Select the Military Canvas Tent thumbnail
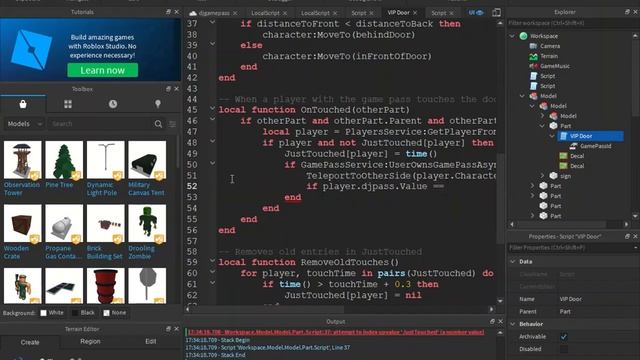The width and height of the screenshot is (640, 360). (147, 160)
